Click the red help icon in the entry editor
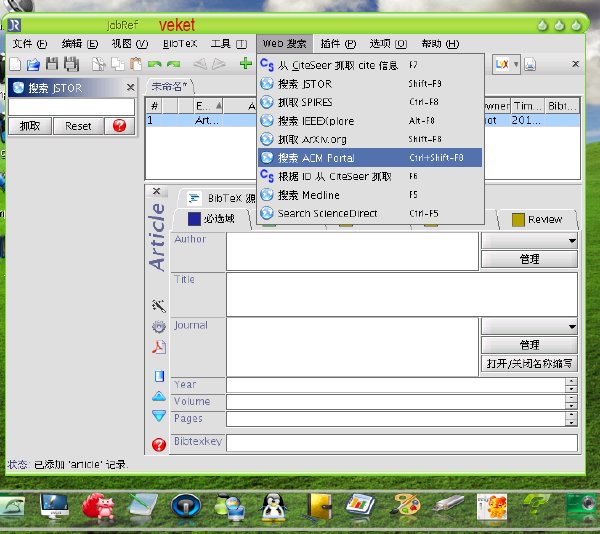The image size is (600, 534). [159, 444]
